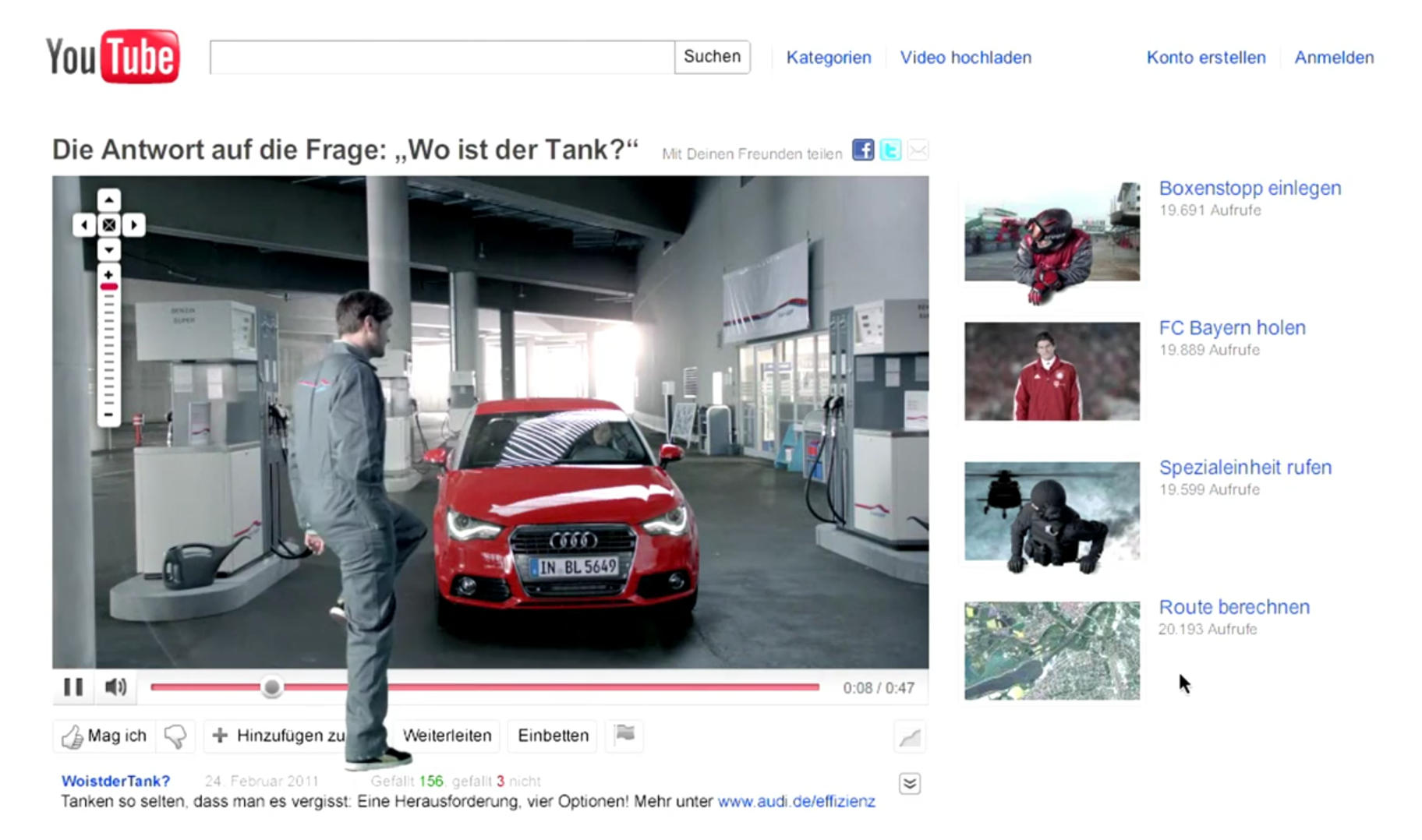Pan video down with arrow control
The height and width of the screenshot is (840, 1422).
tap(109, 250)
